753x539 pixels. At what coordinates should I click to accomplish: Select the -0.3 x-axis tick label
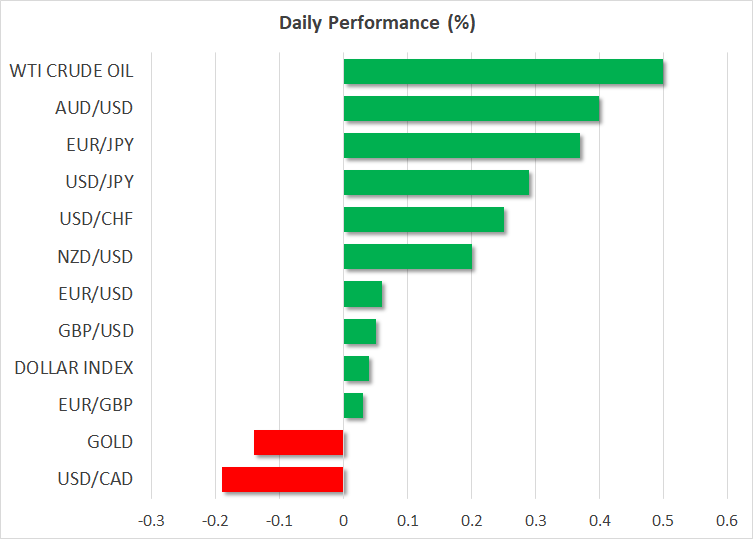[x=150, y=520]
